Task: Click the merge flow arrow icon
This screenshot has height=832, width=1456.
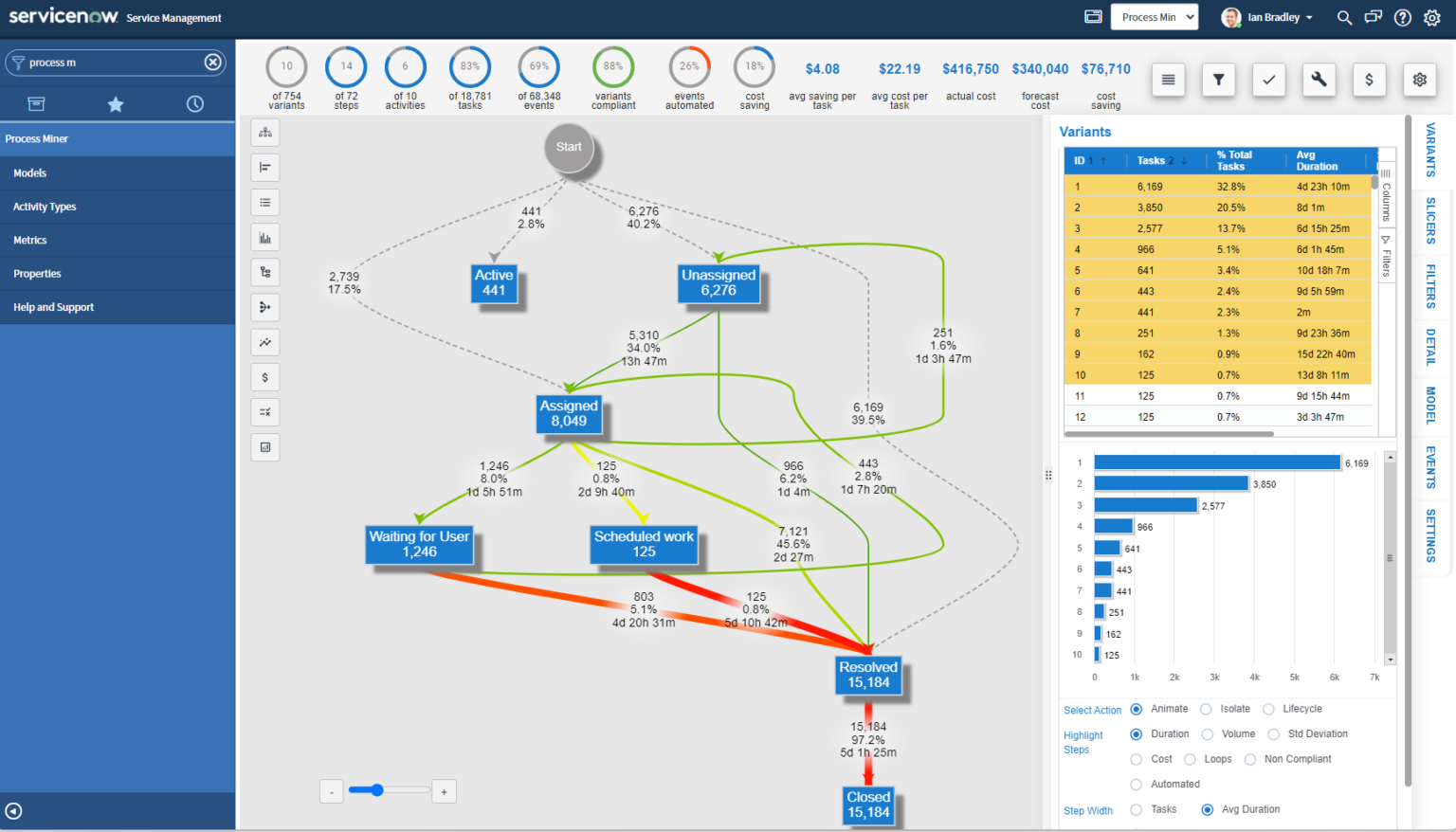Action: 265,307
